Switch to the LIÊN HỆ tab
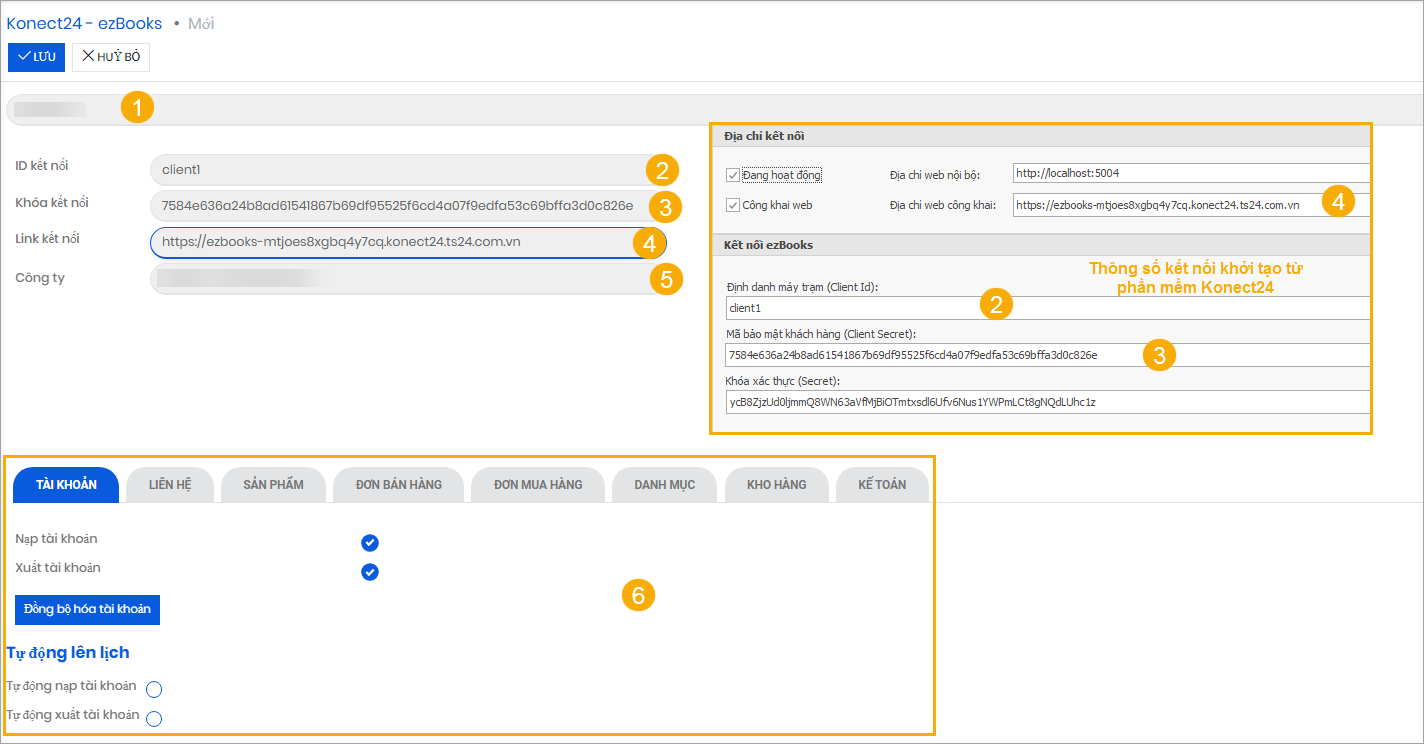1424x744 pixels. (x=170, y=485)
